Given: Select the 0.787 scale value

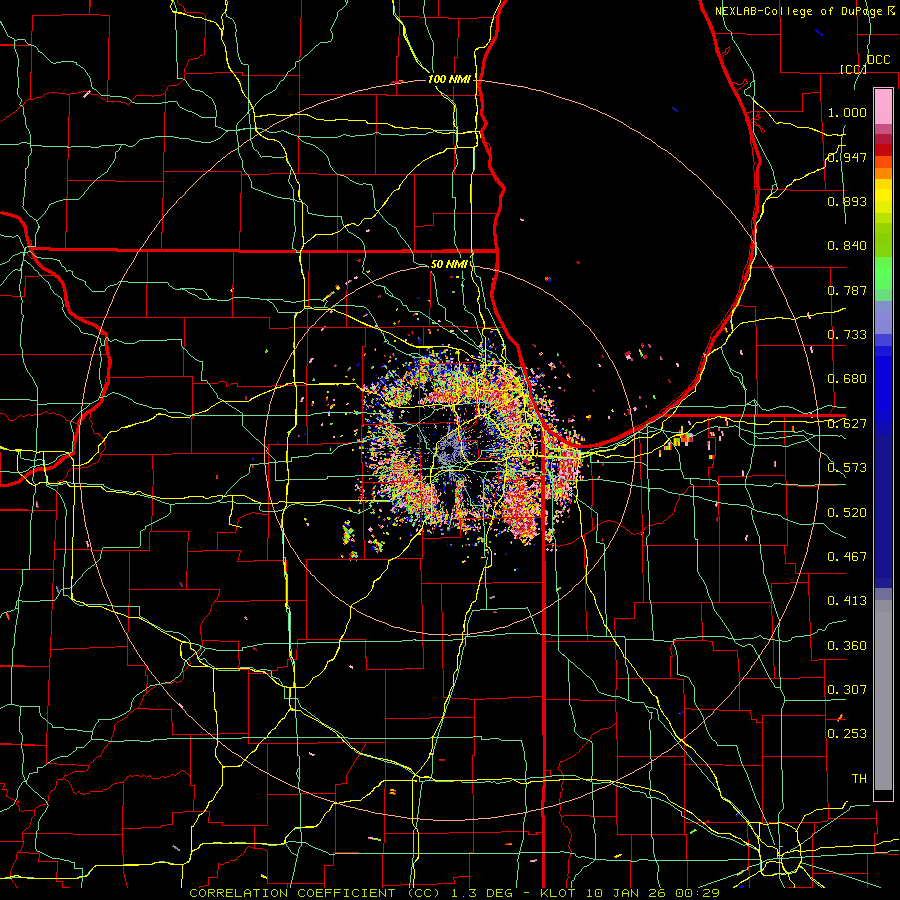Looking at the screenshot, I should click(x=847, y=290).
